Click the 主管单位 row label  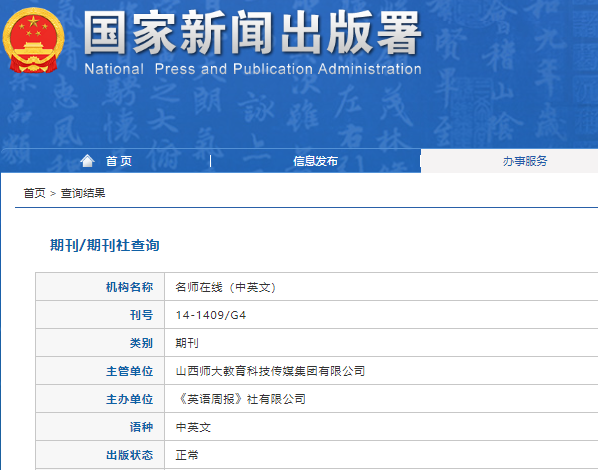[x=129, y=371]
